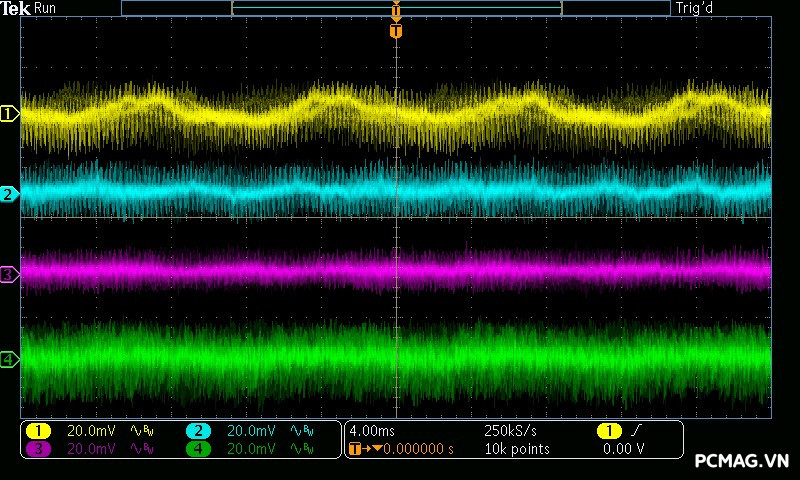Select the magenta channel 3 badge

tap(38, 449)
